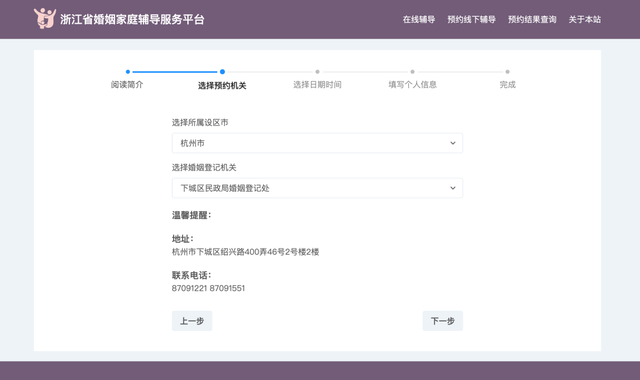
Task: Go to 预约结果查询 page
Action: coord(532,19)
